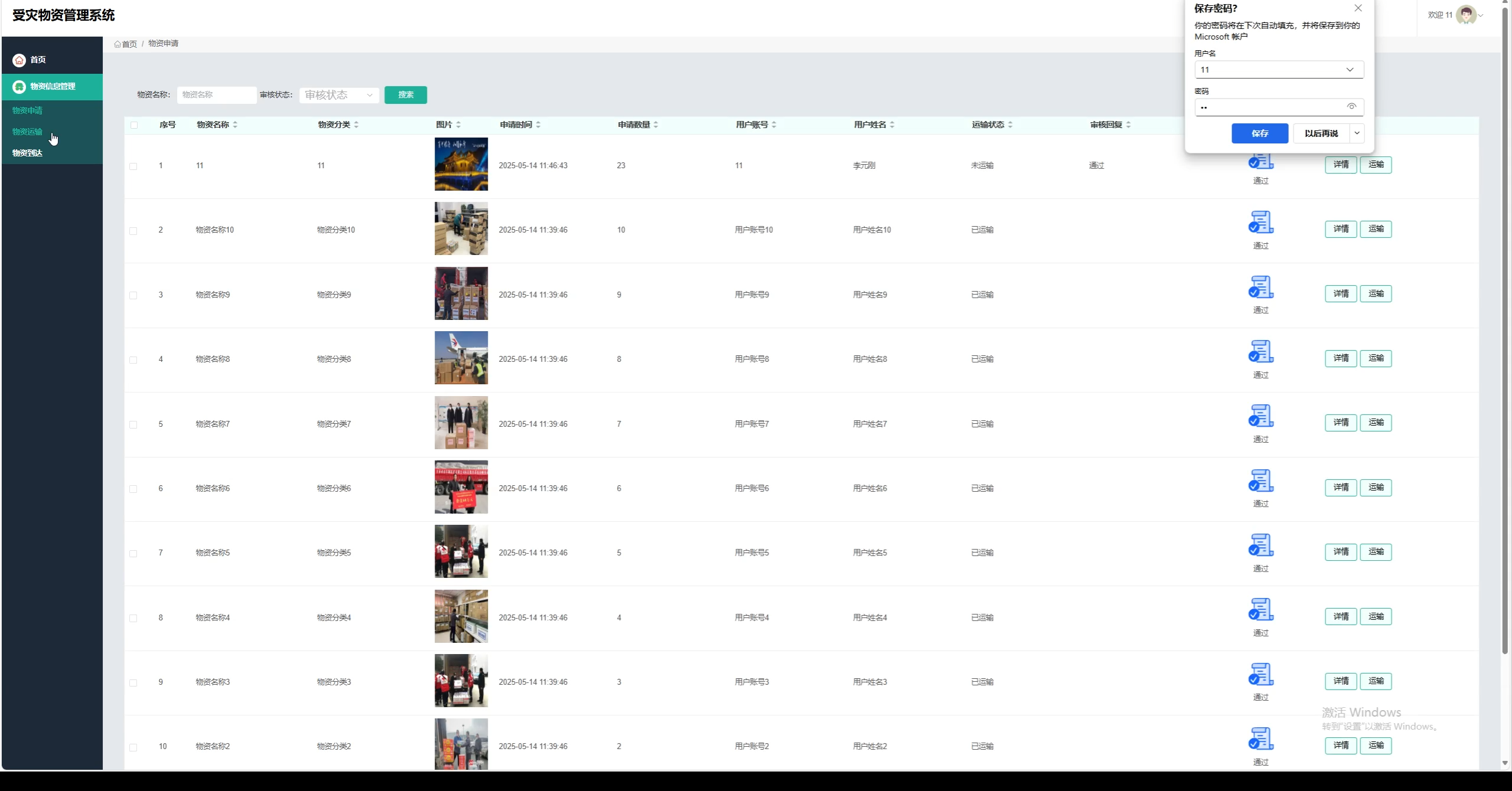Sort by 物资名称 column arrows

(x=235, y=125)
